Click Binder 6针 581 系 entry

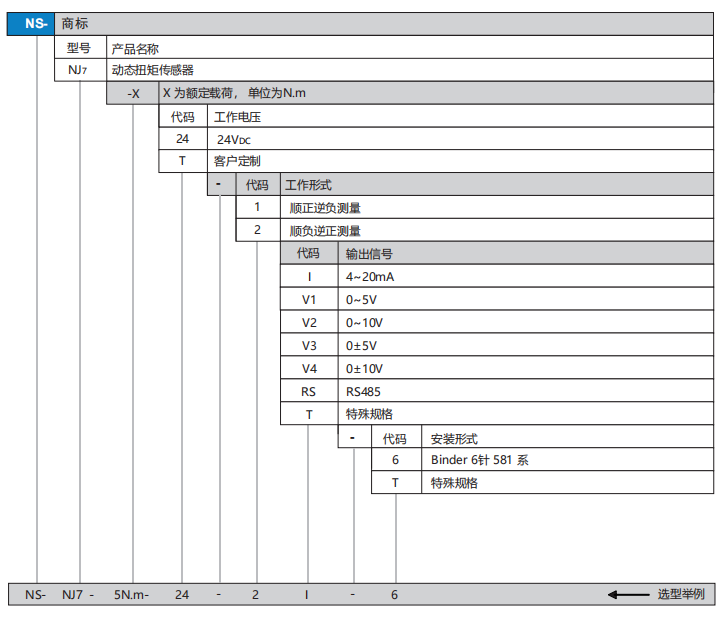pos(480,460)
